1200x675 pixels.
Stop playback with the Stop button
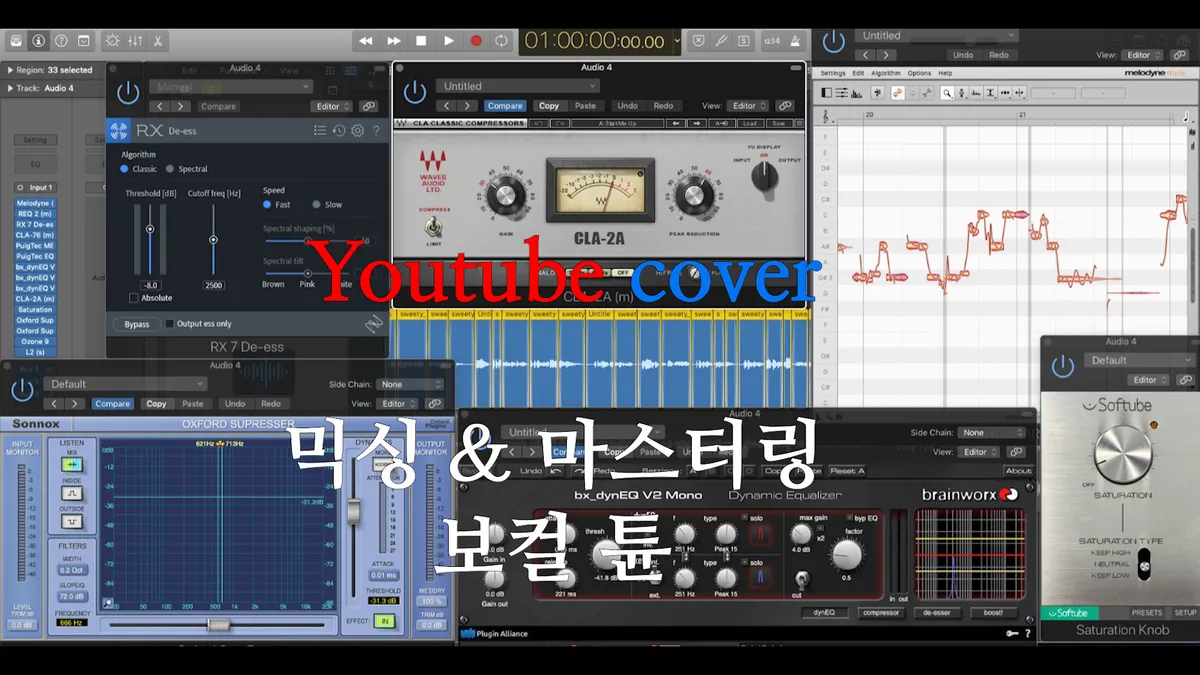click(421, 41)
